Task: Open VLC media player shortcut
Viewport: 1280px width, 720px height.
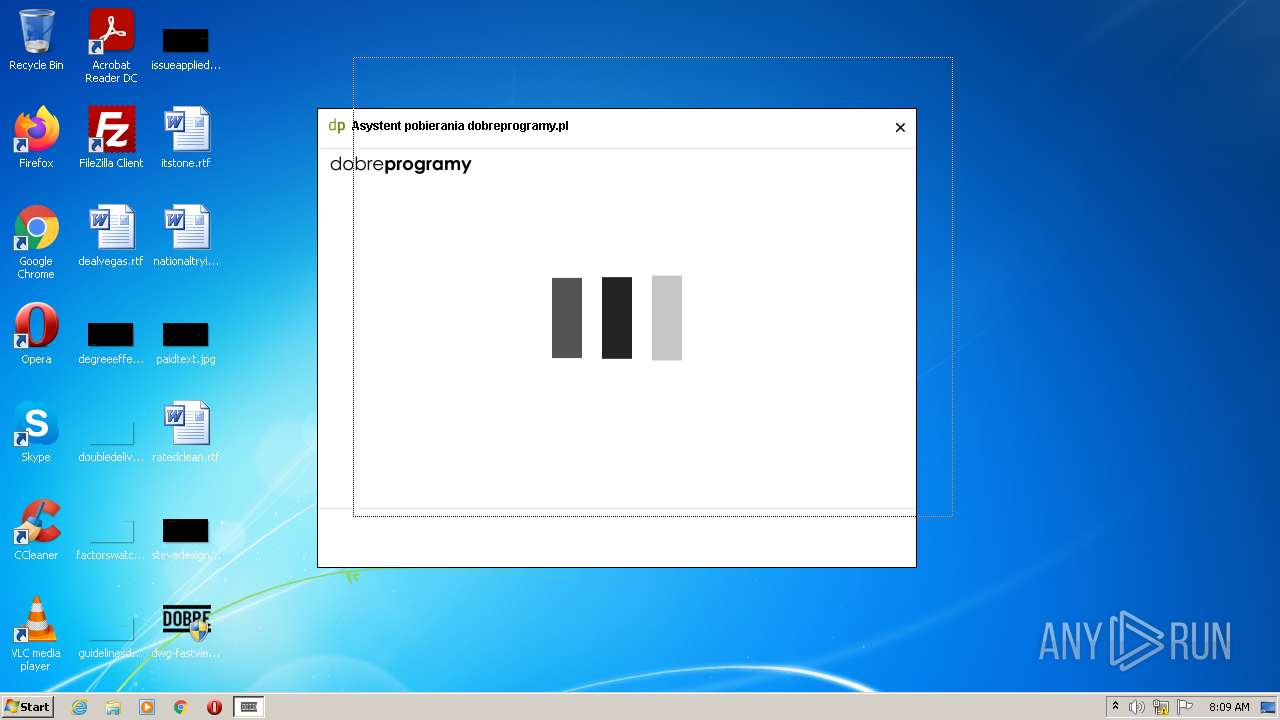Action: (36, 635)
